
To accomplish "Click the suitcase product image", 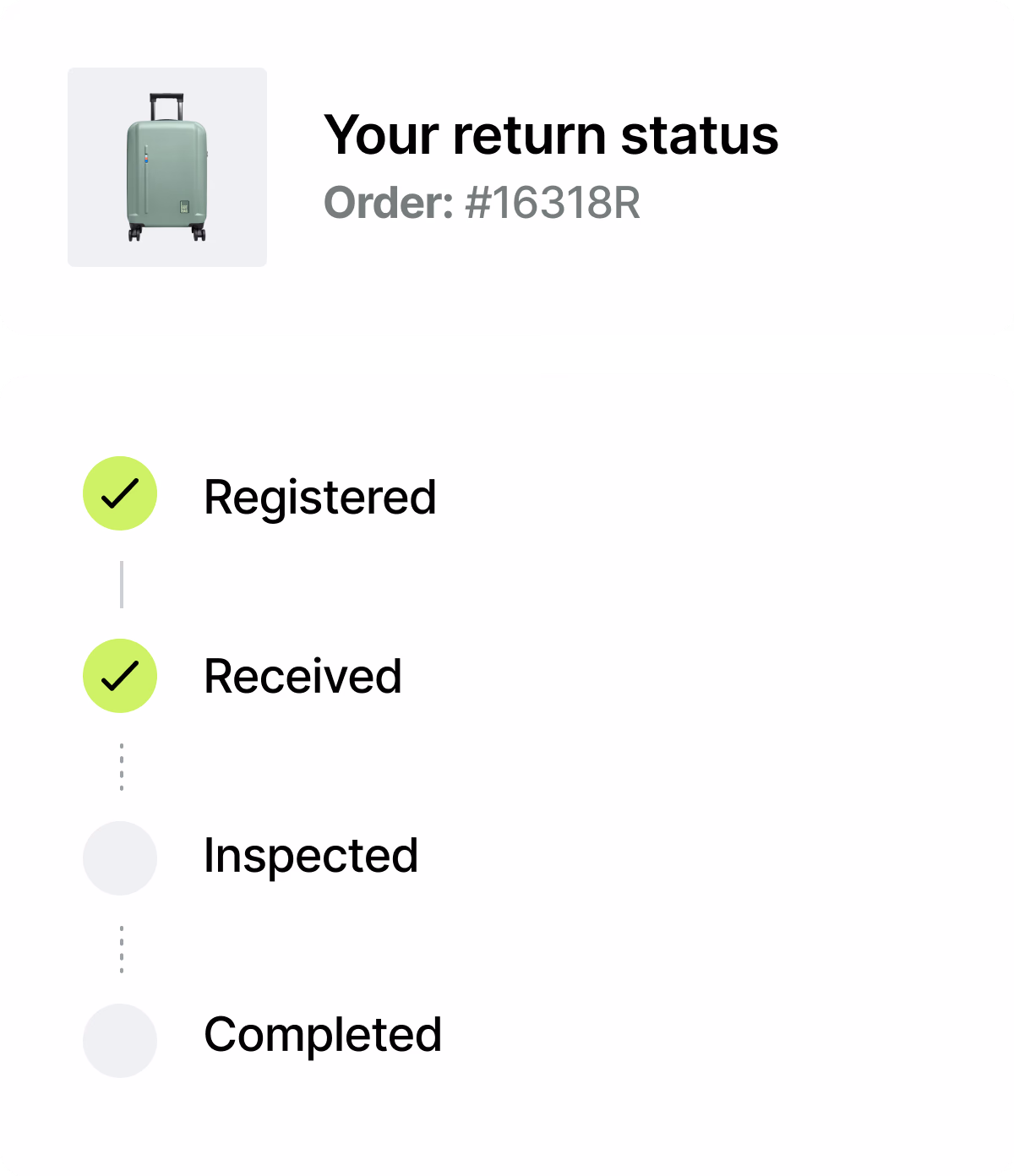I will pos(166,166).
